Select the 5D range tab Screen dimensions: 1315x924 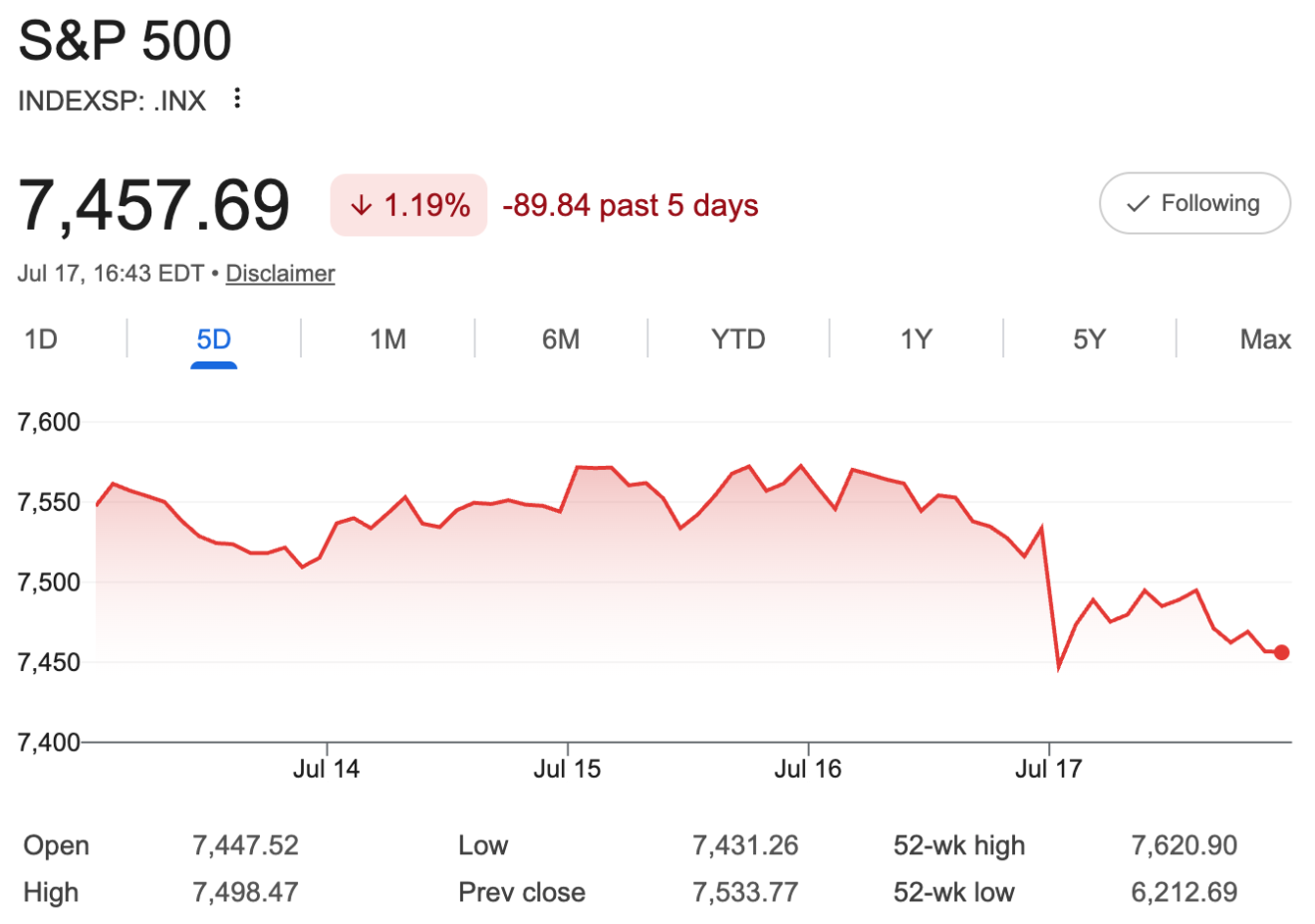pos(213,340)
